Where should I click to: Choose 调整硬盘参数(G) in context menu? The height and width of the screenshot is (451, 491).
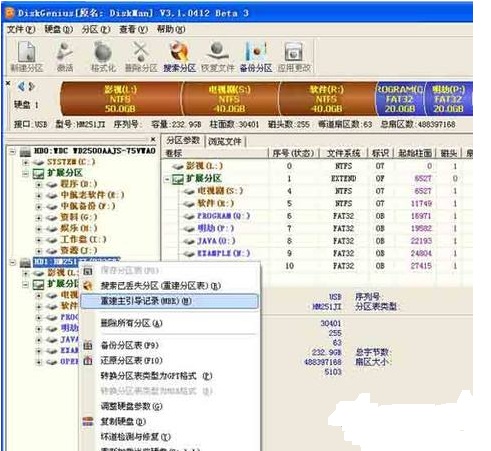click(x=170, y=406)
